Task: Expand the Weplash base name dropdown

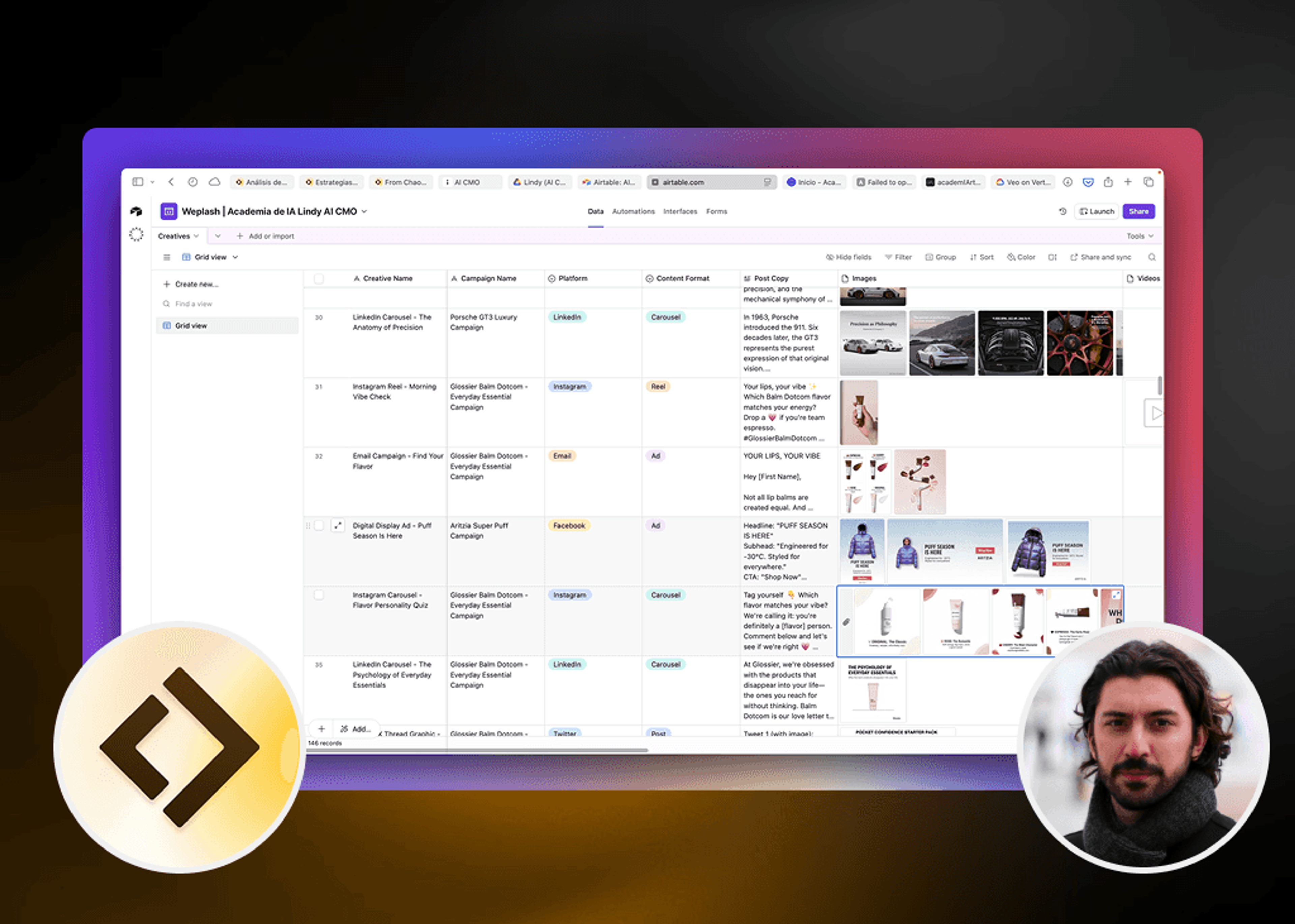Action: [x=364, y=212]
